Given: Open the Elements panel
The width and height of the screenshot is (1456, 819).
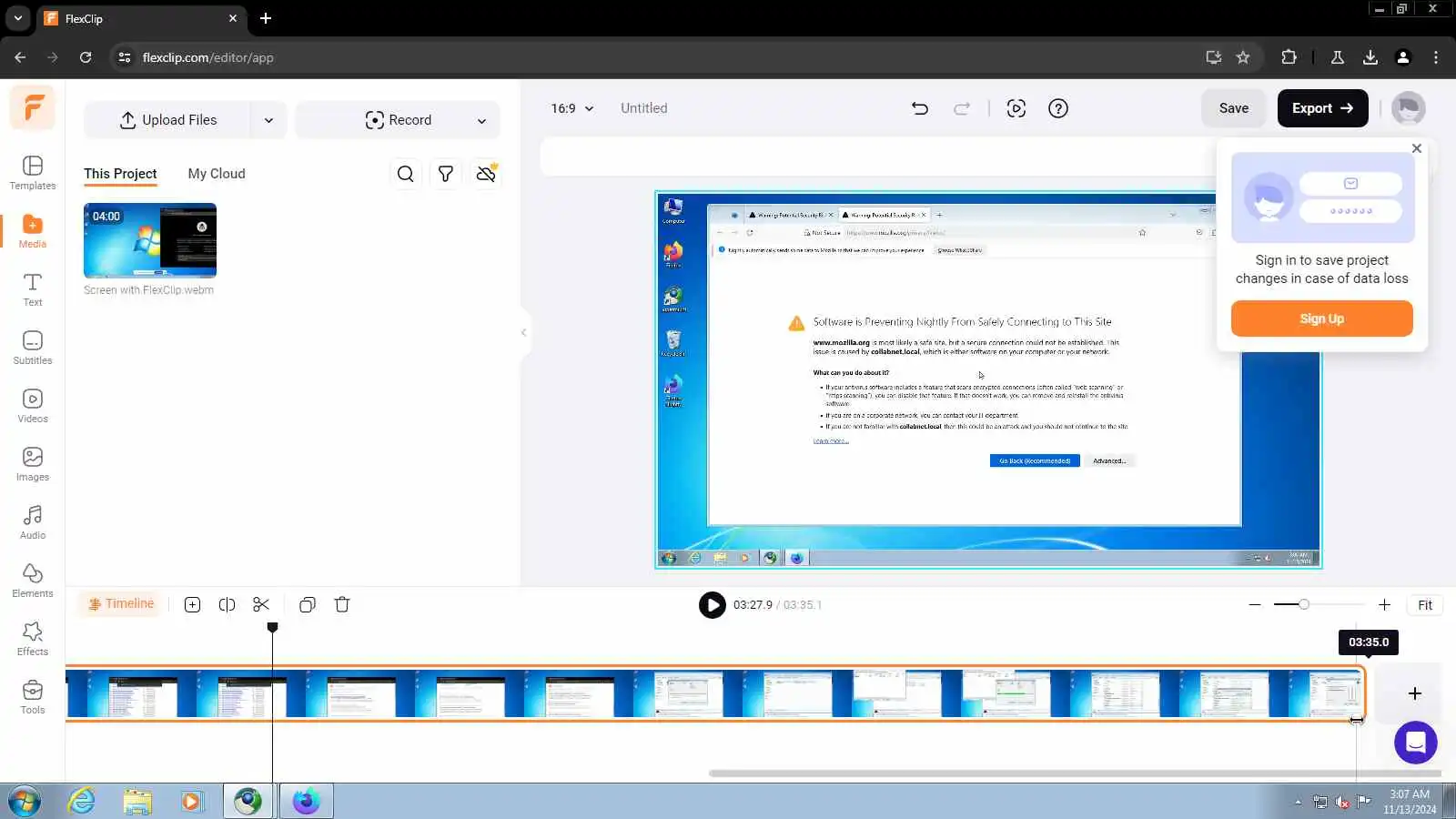Looking at the screenshot, I should [33, 580].
